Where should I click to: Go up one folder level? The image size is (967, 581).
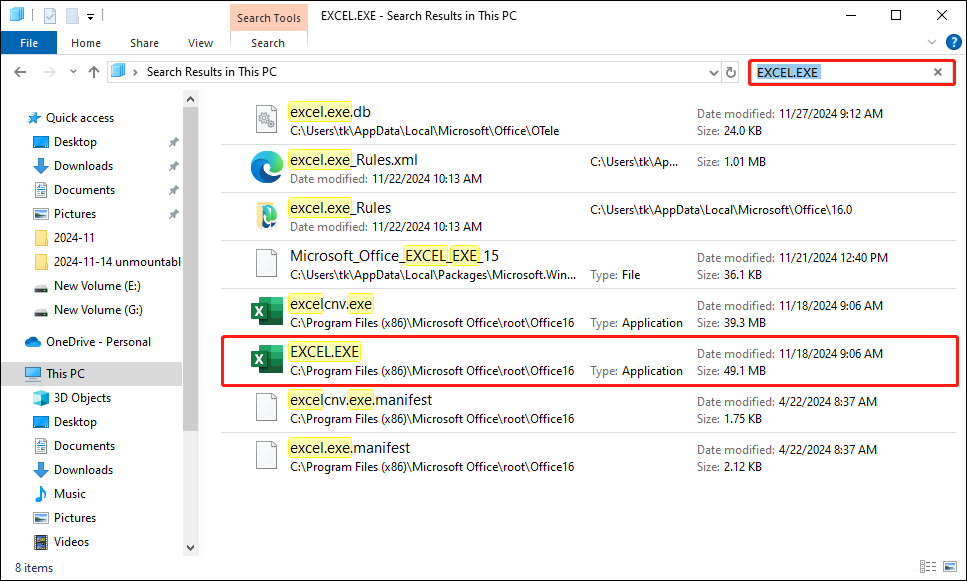(94, 72)
